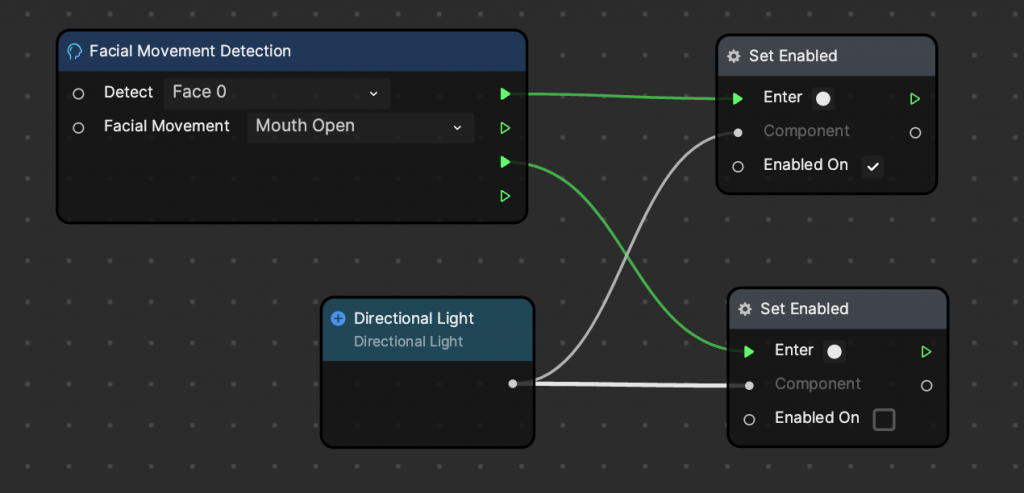Click the Enabled On label on upper Set Enabled
This screenshot has height=493, width=1024.
(806, 165)
